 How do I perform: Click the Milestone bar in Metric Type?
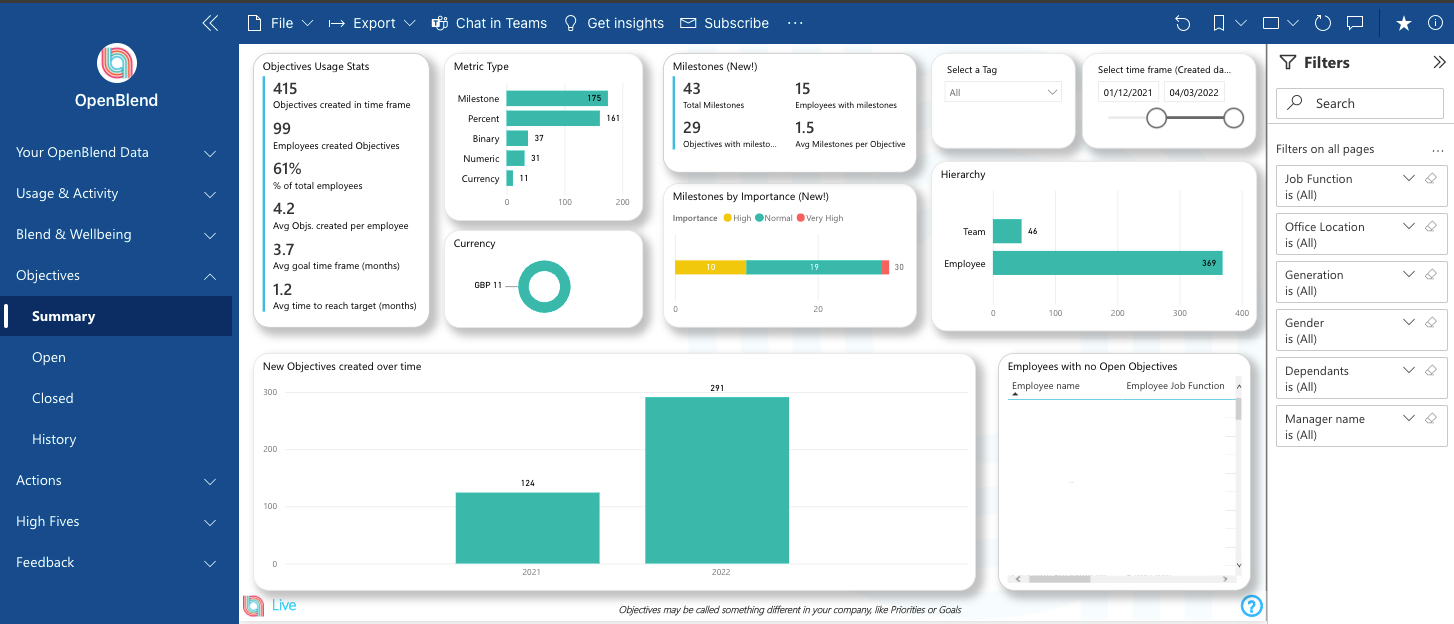[x=557, y=98]
